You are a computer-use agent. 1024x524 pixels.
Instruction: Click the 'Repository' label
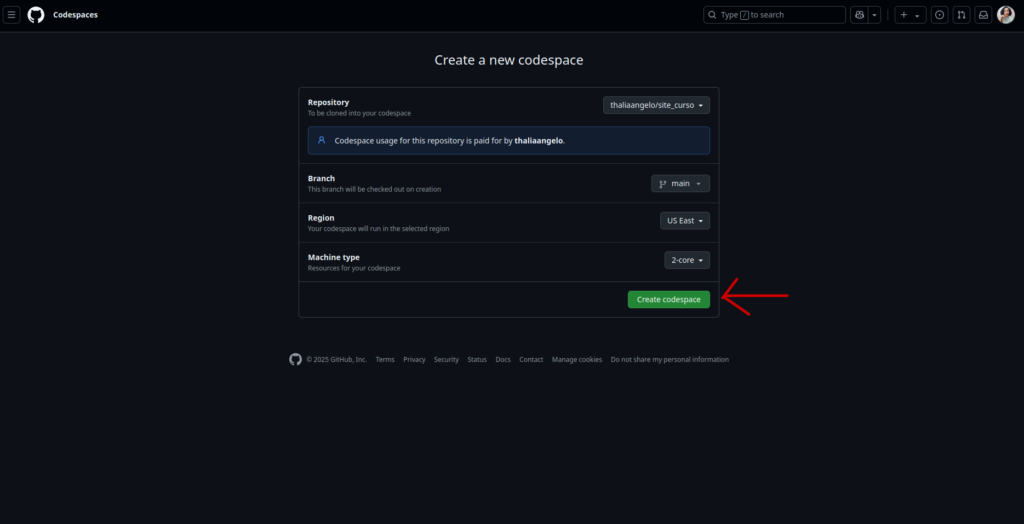[328, 103]
